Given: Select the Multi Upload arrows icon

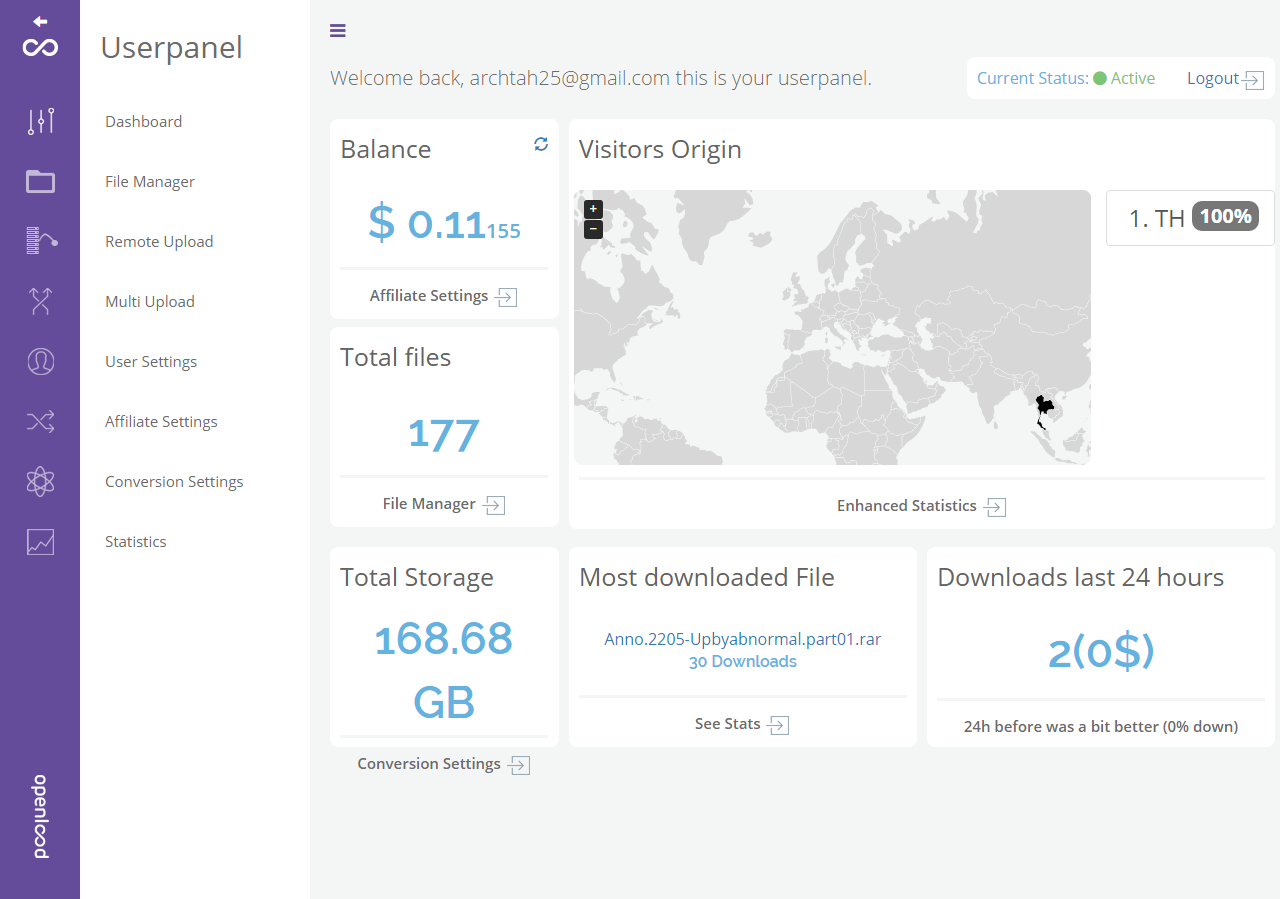Looking at the screenshot, I should tap(40, 301).
